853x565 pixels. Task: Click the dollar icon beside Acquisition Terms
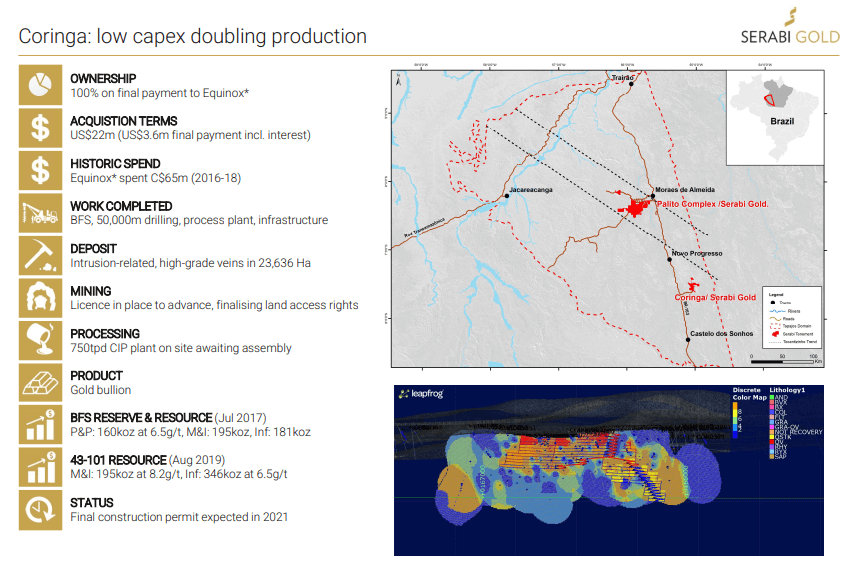[x=40, y=128]
